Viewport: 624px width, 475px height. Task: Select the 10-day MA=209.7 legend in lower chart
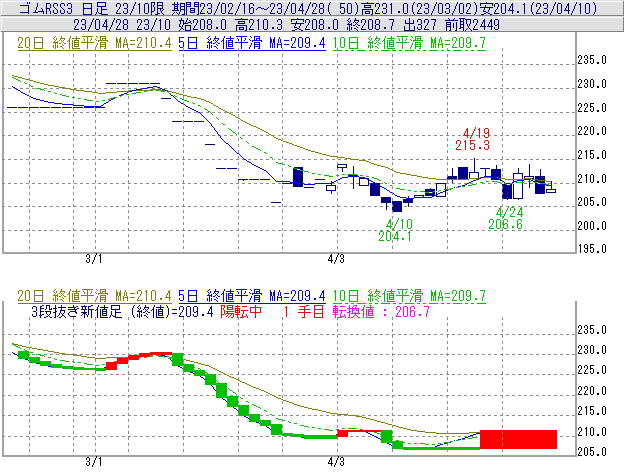(x=409, y=296)
